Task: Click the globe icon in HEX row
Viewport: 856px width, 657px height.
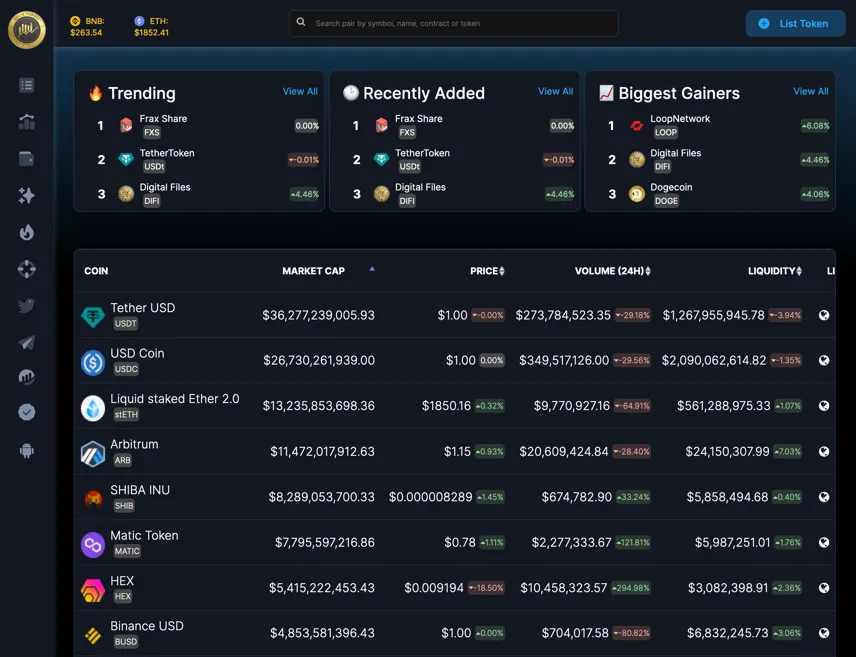Action: (x=824, y=588)
